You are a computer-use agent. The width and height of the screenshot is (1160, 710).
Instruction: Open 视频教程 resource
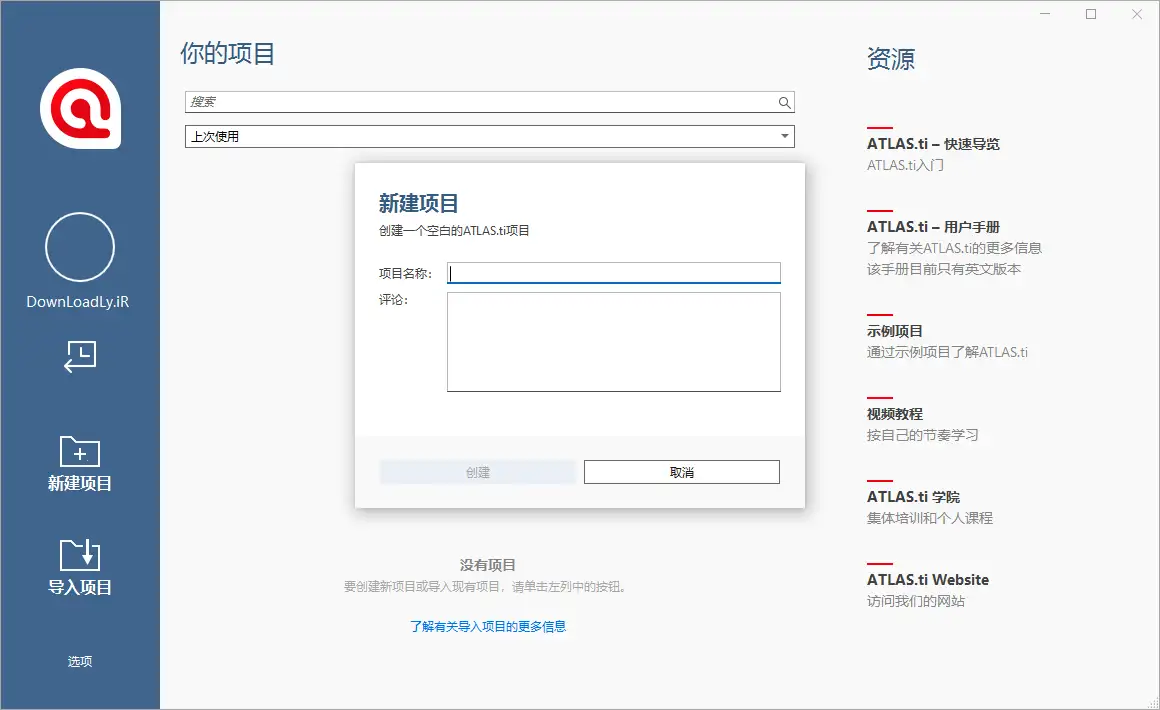pos(894,414)
